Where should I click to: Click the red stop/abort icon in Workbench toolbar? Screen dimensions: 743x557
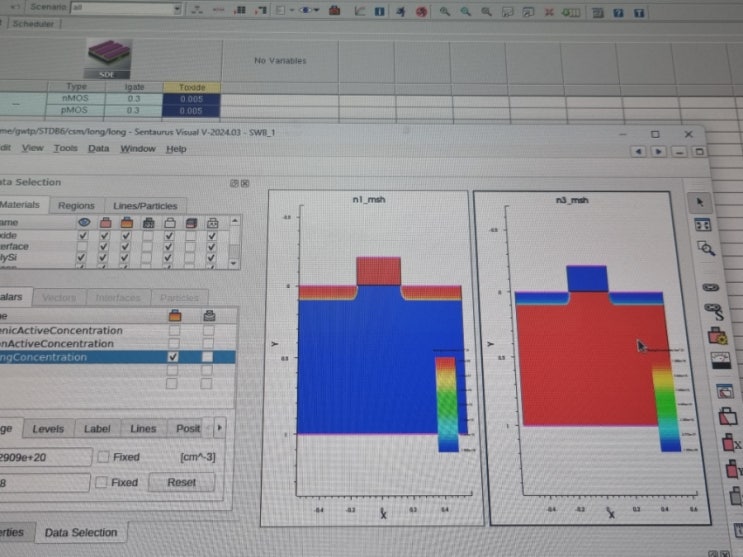(x=421, y=12)
